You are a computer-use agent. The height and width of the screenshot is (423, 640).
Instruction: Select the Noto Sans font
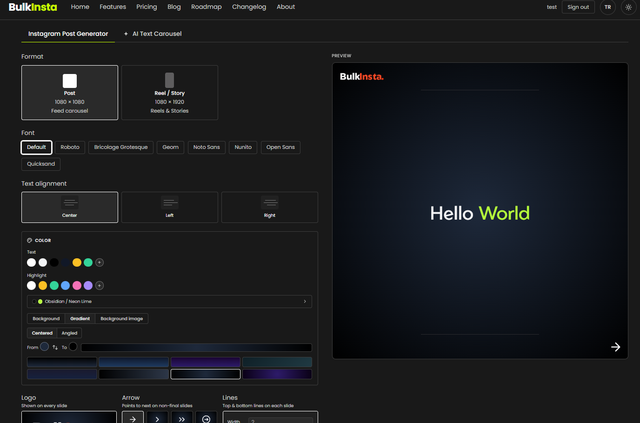[207, 147]
